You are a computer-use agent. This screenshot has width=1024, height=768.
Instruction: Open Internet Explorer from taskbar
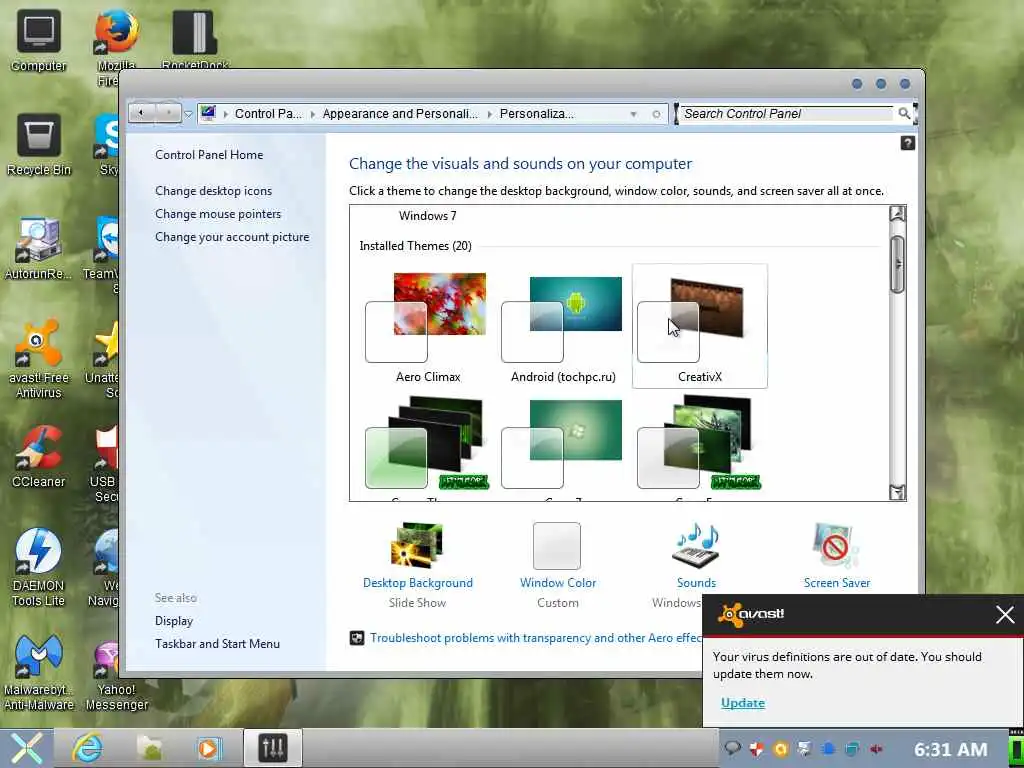pos(88,748)
